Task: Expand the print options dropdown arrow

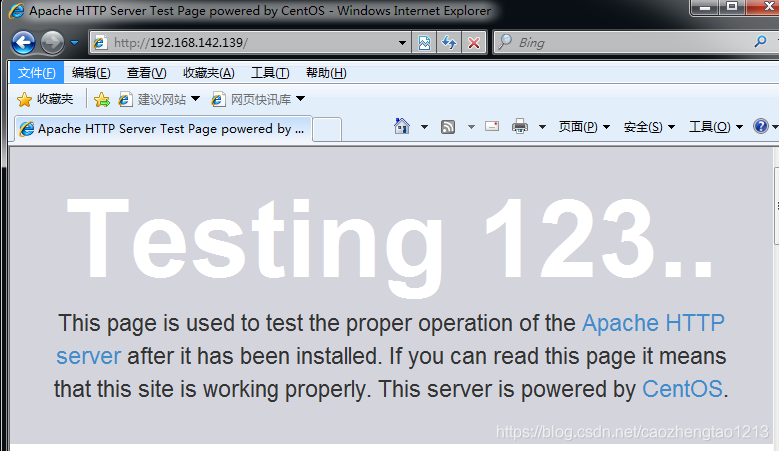Action: pos(543,127)
